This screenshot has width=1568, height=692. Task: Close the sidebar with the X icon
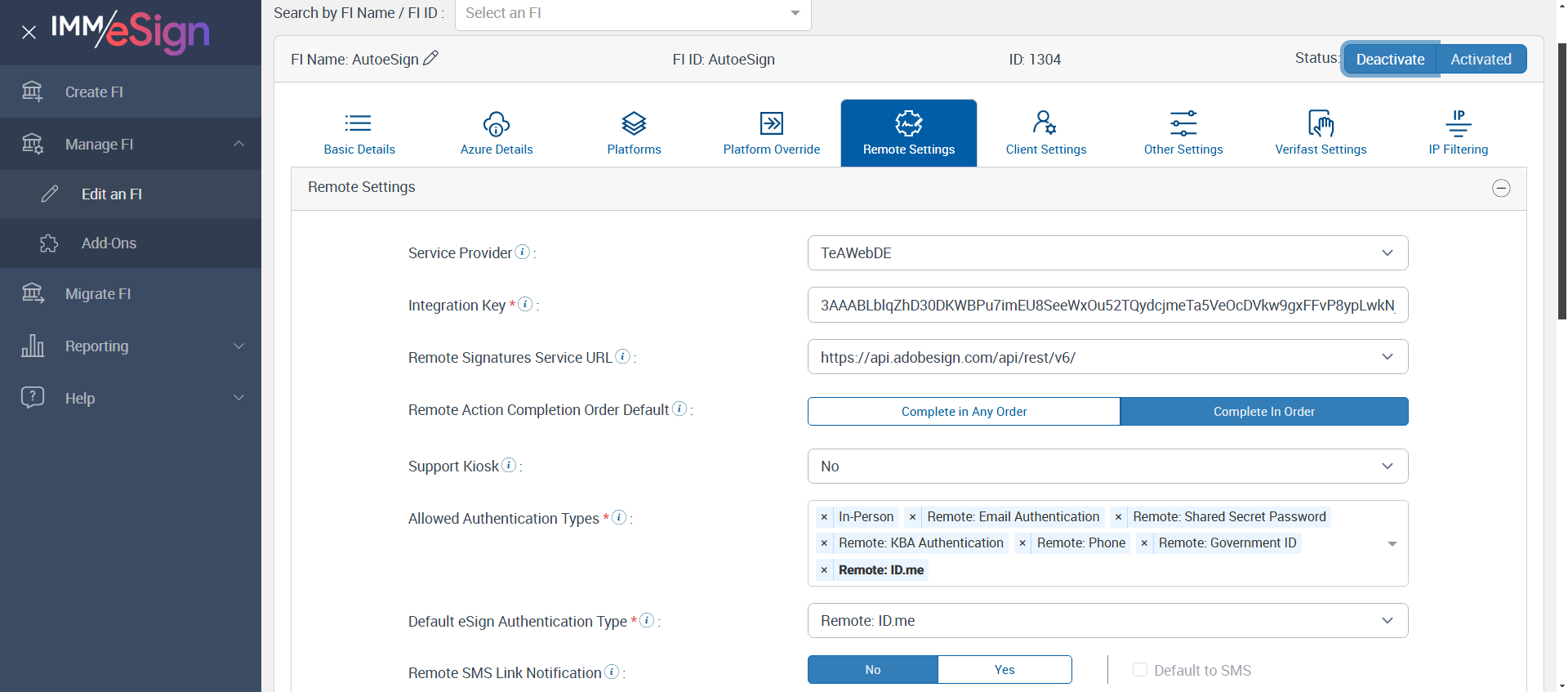pyautogui.click(x=29, y=33)
